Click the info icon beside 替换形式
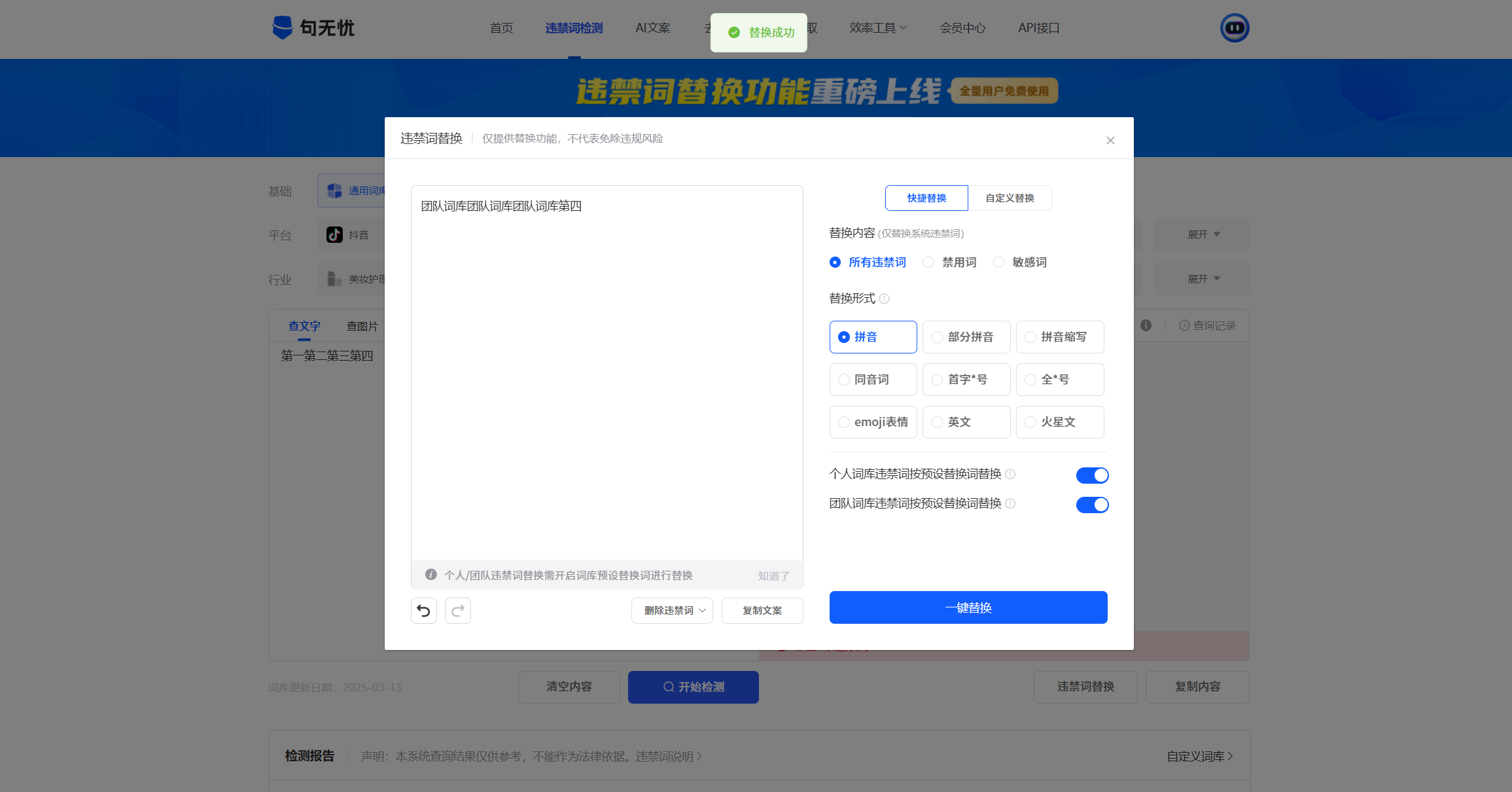 (x=884, y=299)
